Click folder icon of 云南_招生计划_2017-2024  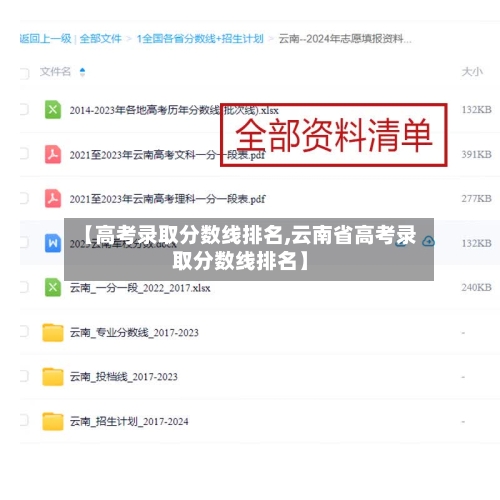53,421
